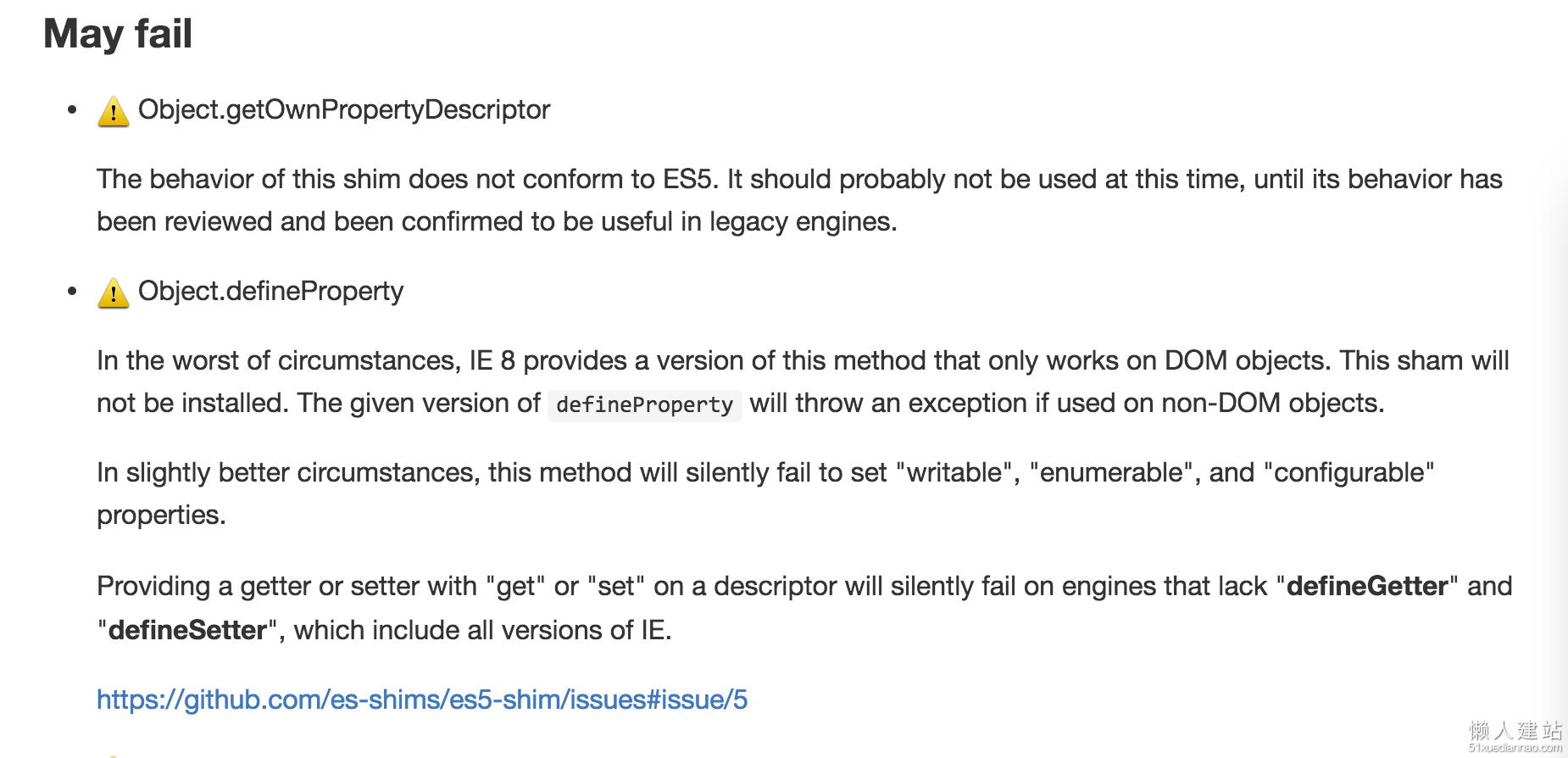Select the Object.defineProperty list item text
The width and height of the screenshot is (1568, 758).
pos(270,291)
